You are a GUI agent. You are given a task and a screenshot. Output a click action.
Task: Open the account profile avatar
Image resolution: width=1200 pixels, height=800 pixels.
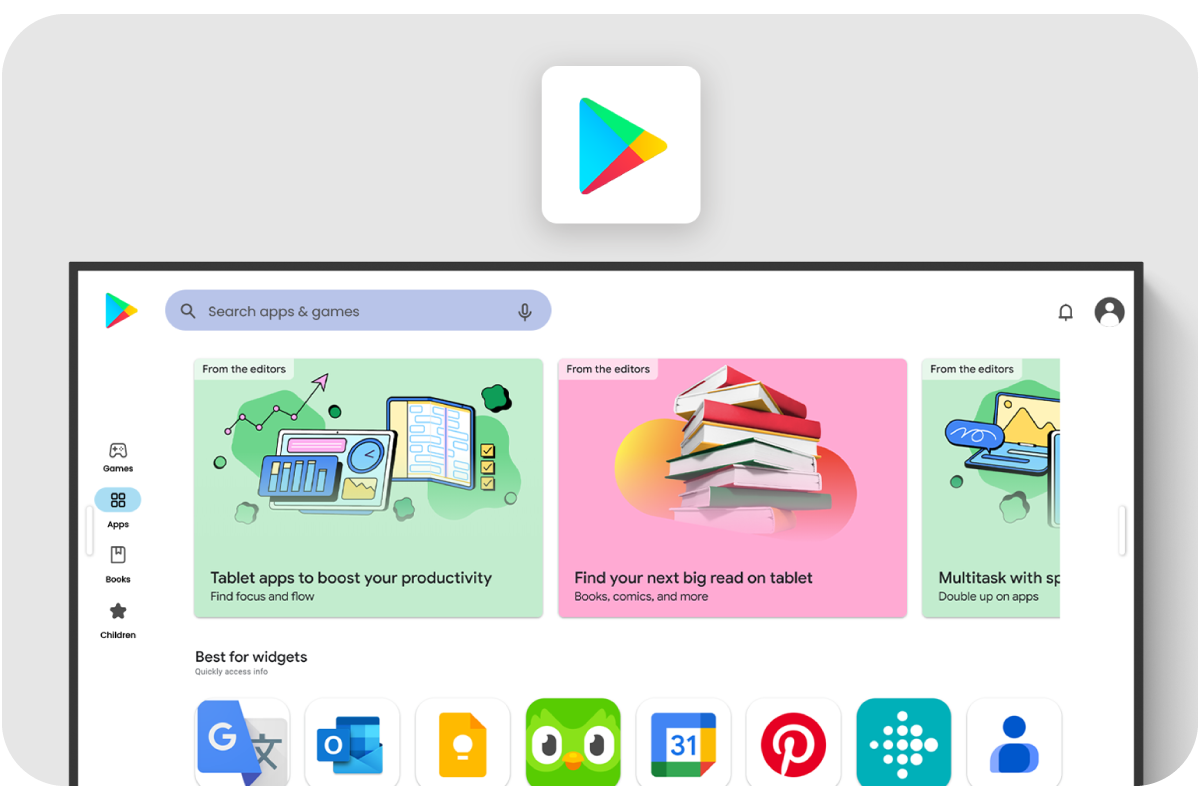point(1110,312)
